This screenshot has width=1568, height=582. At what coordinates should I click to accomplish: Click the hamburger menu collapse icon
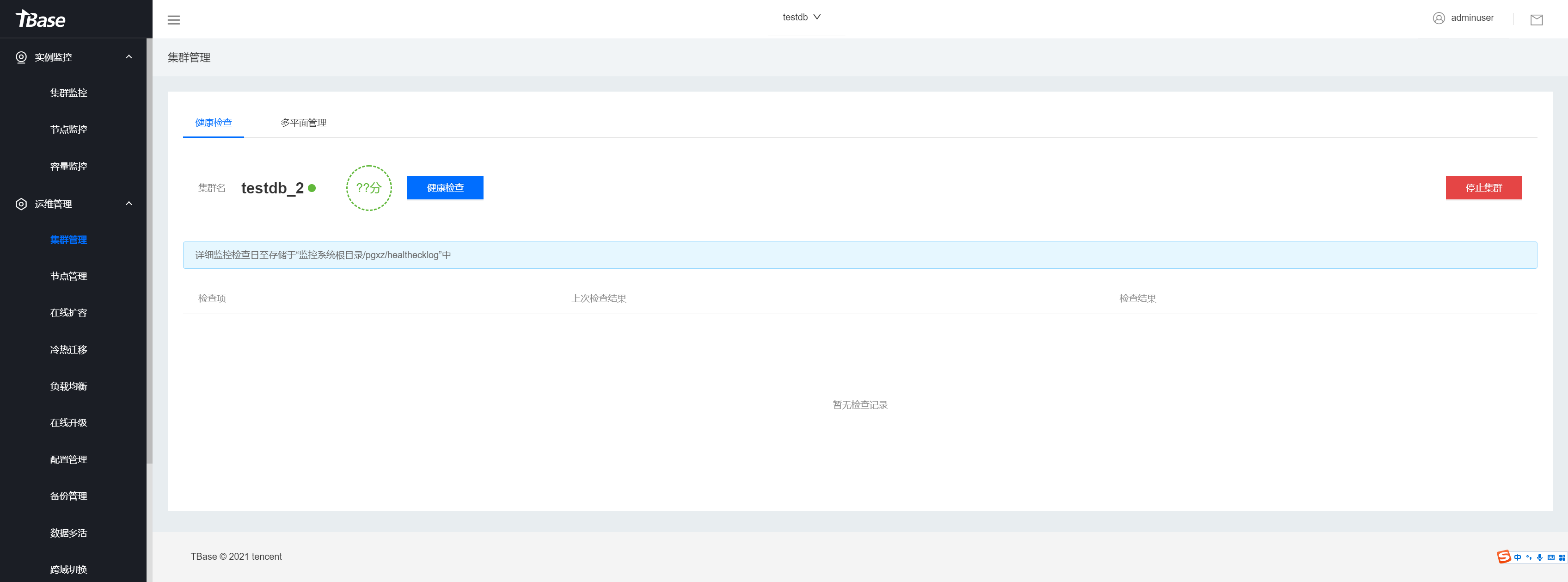coord(173,20)
